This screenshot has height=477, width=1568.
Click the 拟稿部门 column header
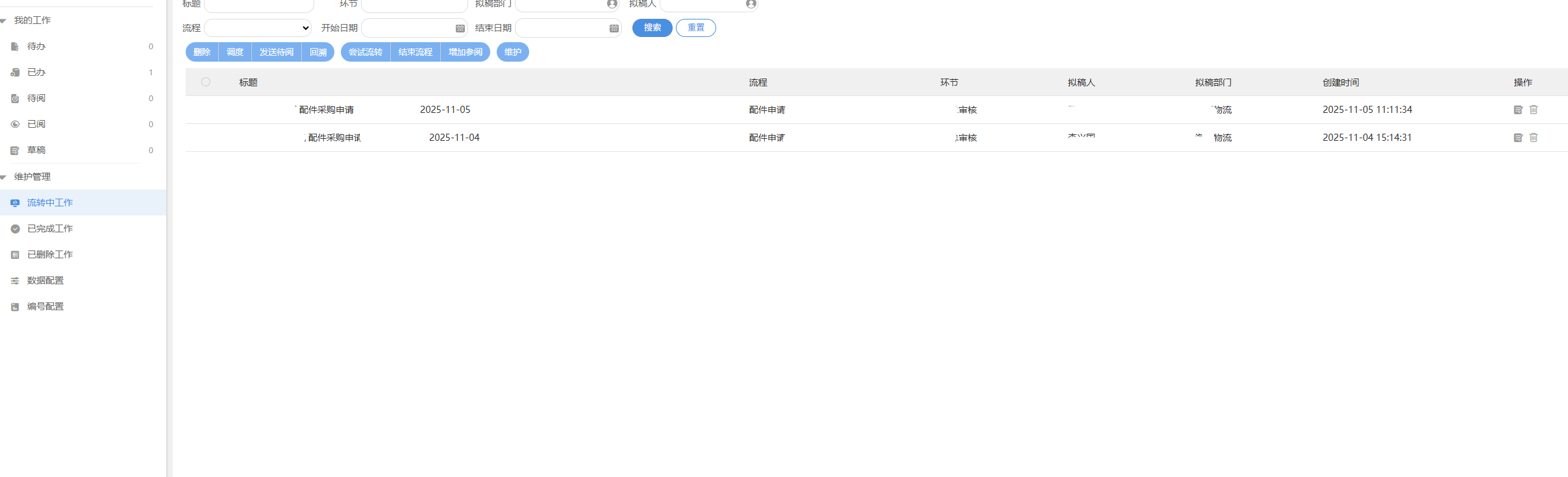coord(1213,82)
